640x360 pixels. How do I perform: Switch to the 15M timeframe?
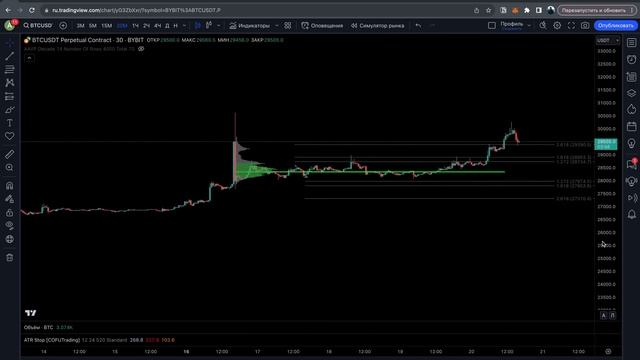coord(107,25)
